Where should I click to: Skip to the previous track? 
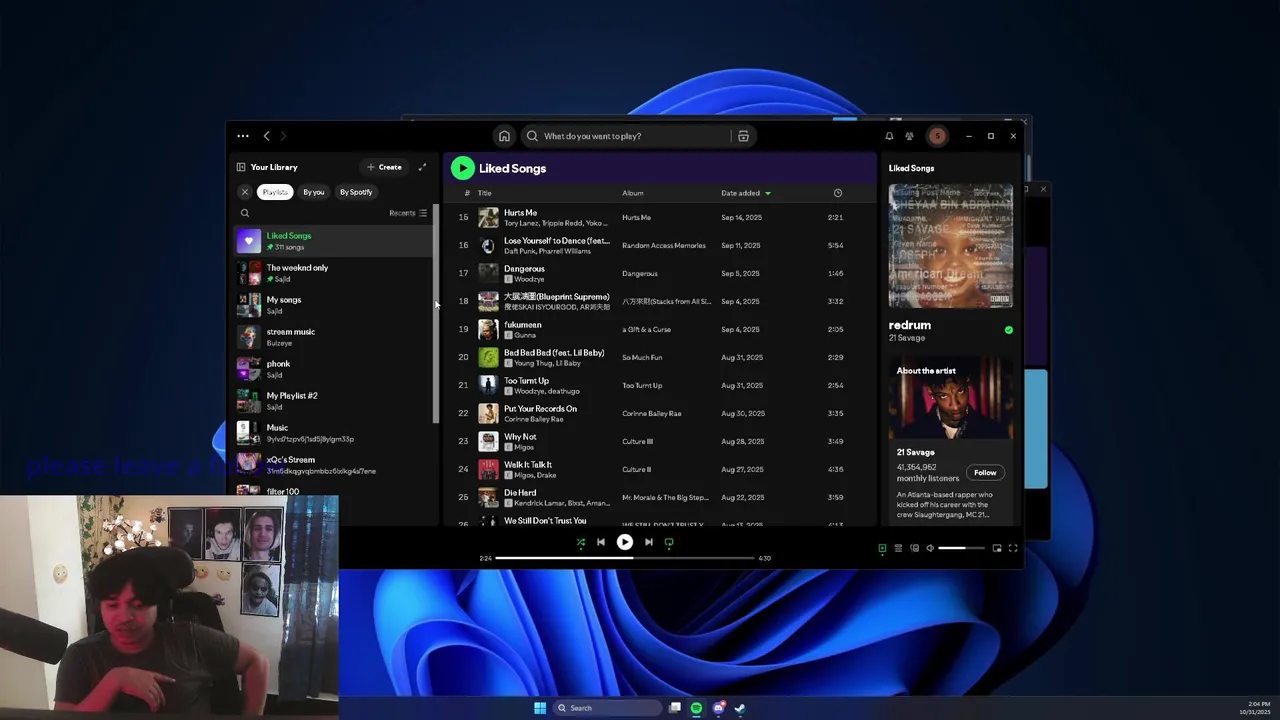pyautogui.click(x=601, y=542)
